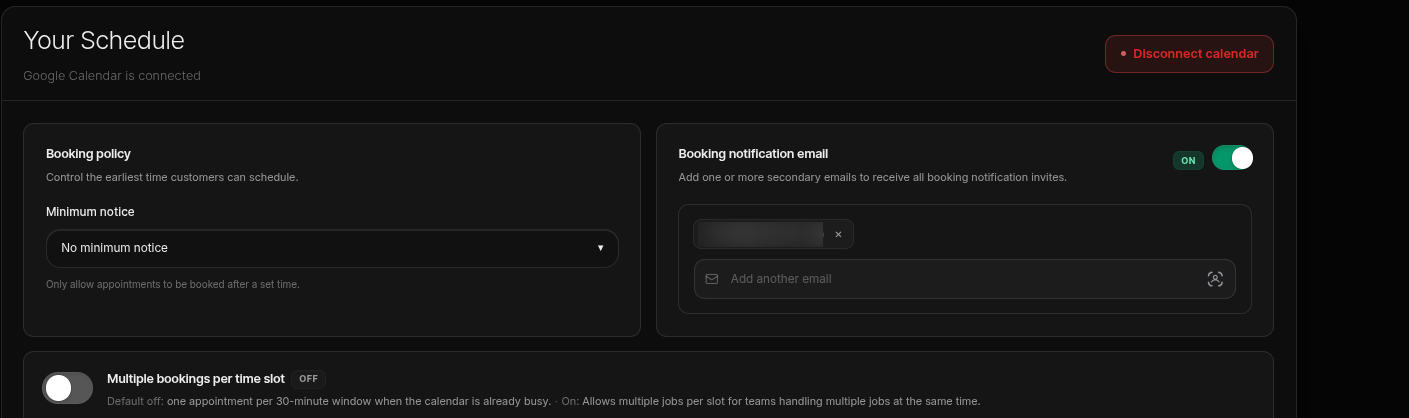Open the Minimum notice dropdown
Viewport: 1409px width, 418px height.
[x=332, y=248]
